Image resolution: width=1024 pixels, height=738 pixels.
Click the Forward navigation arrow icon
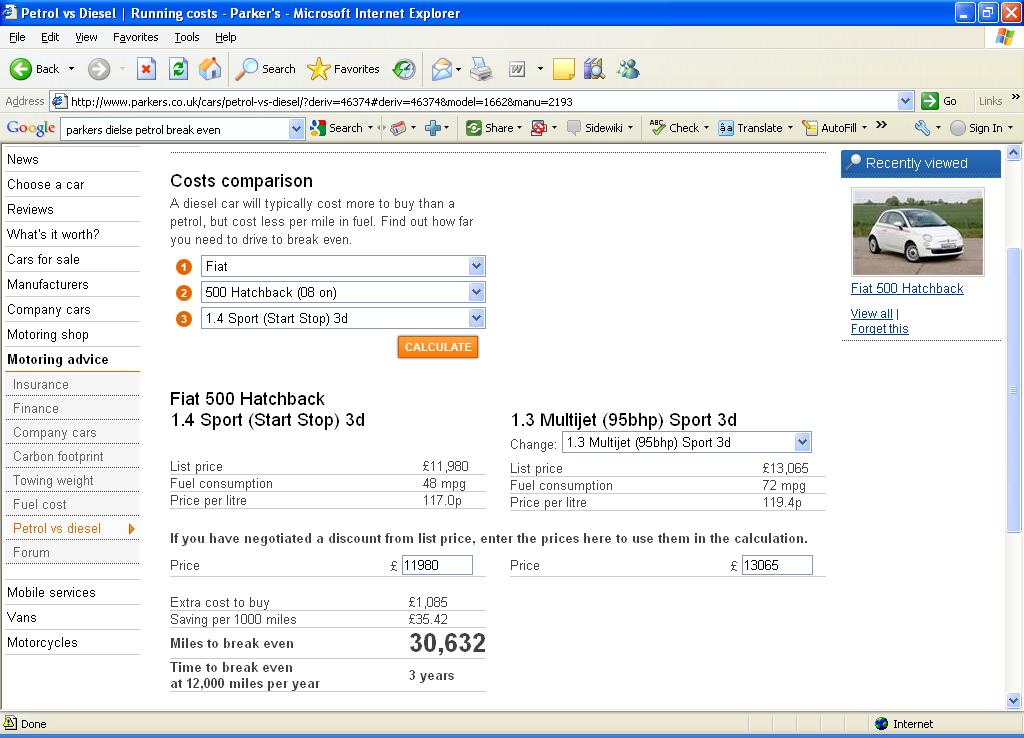point(99,69)
